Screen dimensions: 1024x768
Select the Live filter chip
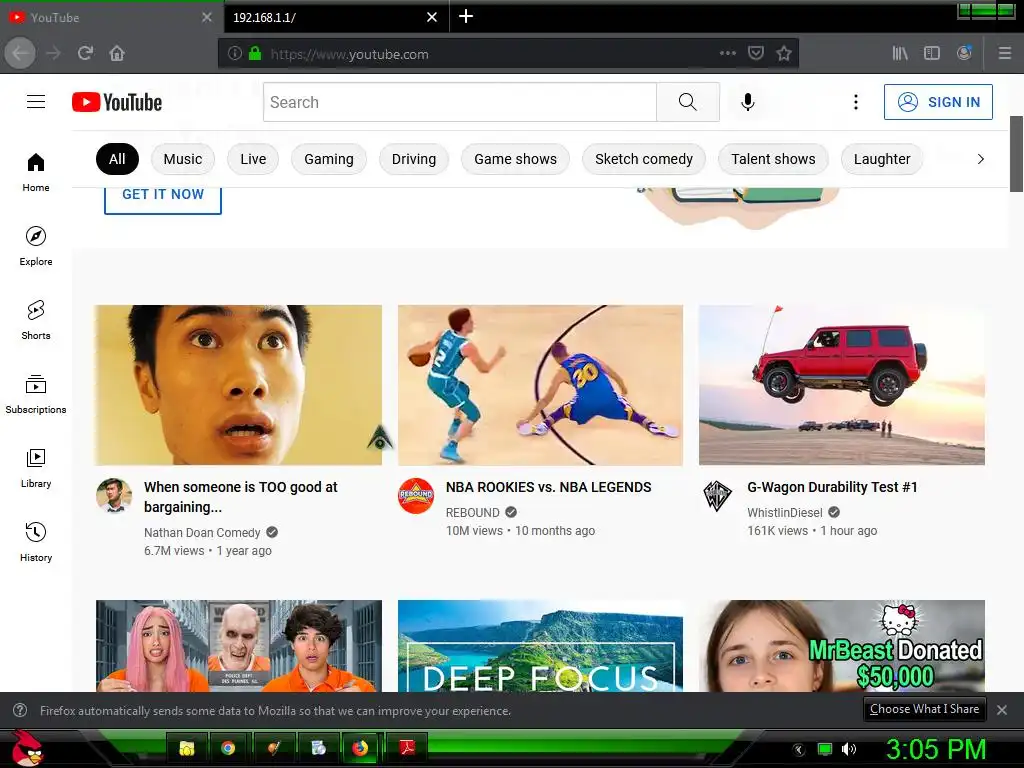253,159
